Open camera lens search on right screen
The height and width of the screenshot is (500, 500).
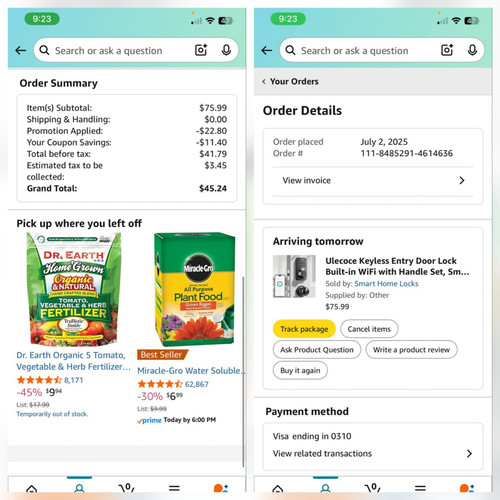point(447,50)
